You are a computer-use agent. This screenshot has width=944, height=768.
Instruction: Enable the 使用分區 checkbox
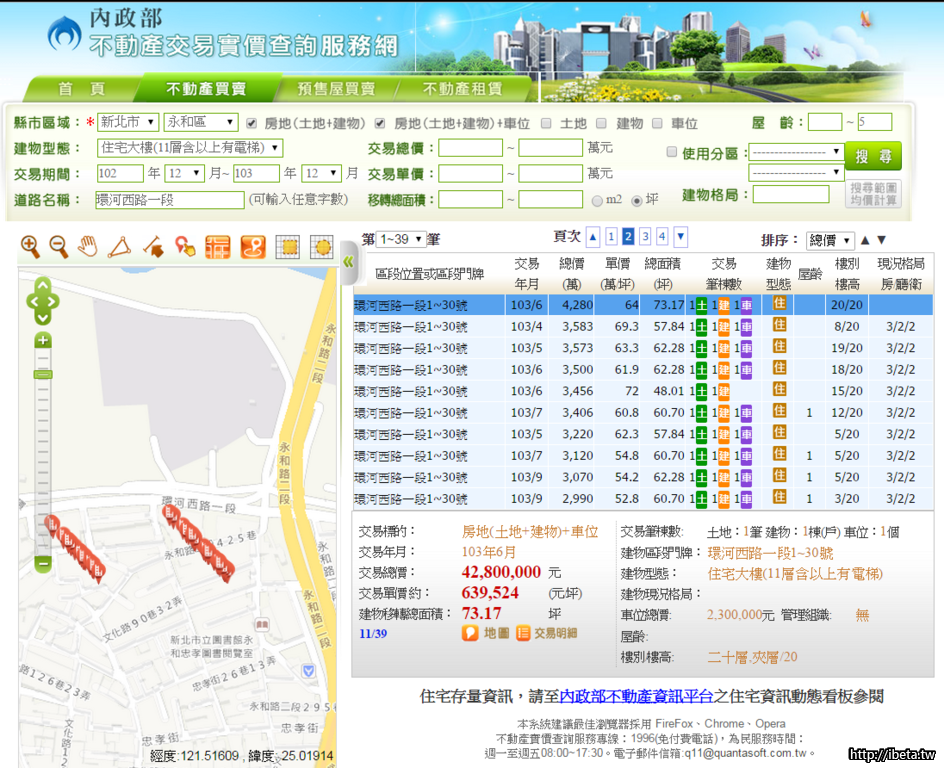tap(672, 152)
